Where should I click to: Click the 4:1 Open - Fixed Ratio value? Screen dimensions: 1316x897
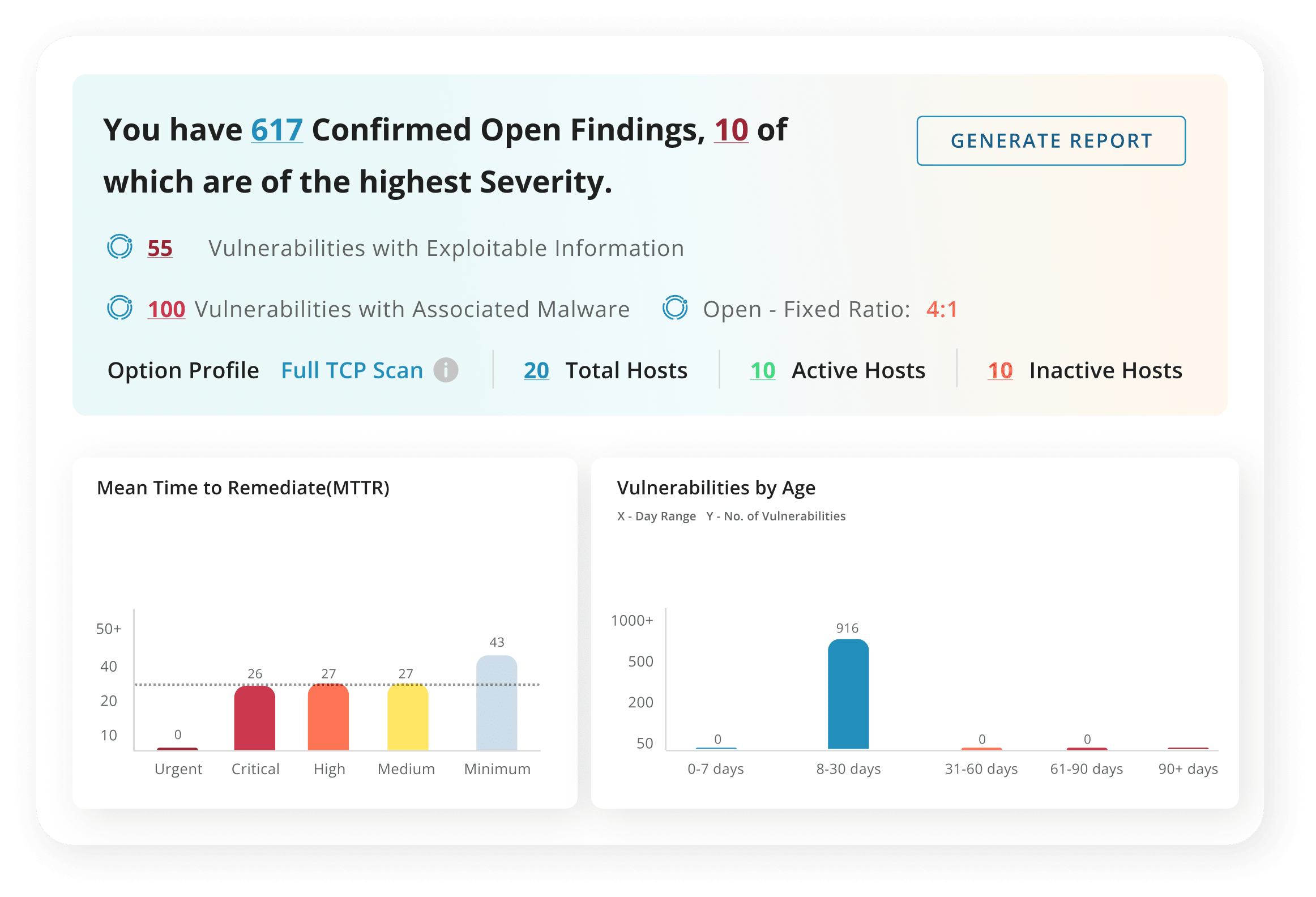click(x=942, y=310)
